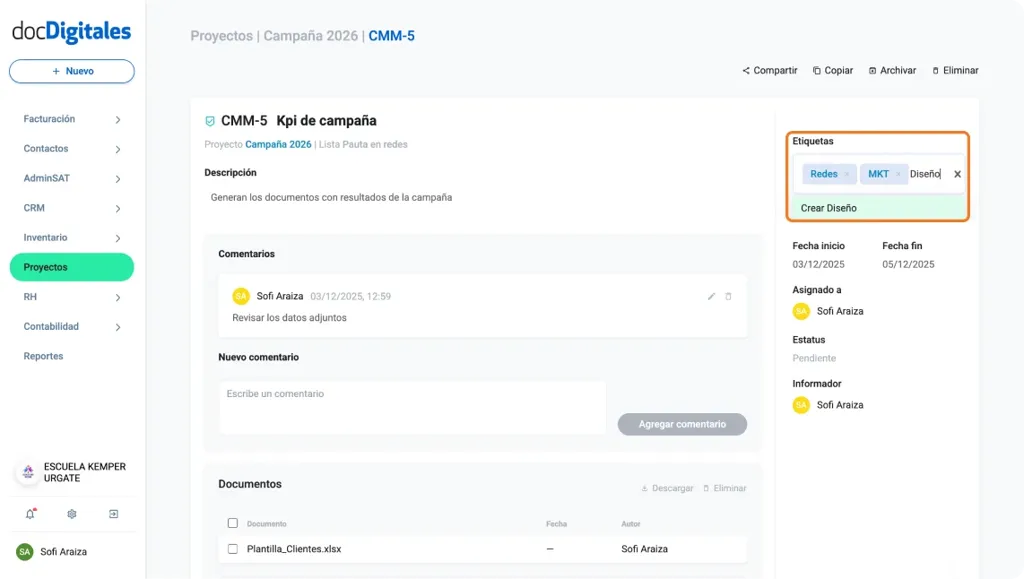Open notifications via the bell icon
Image resolution: width=1024 pixels, height=579 pixels.
(28, 513)
